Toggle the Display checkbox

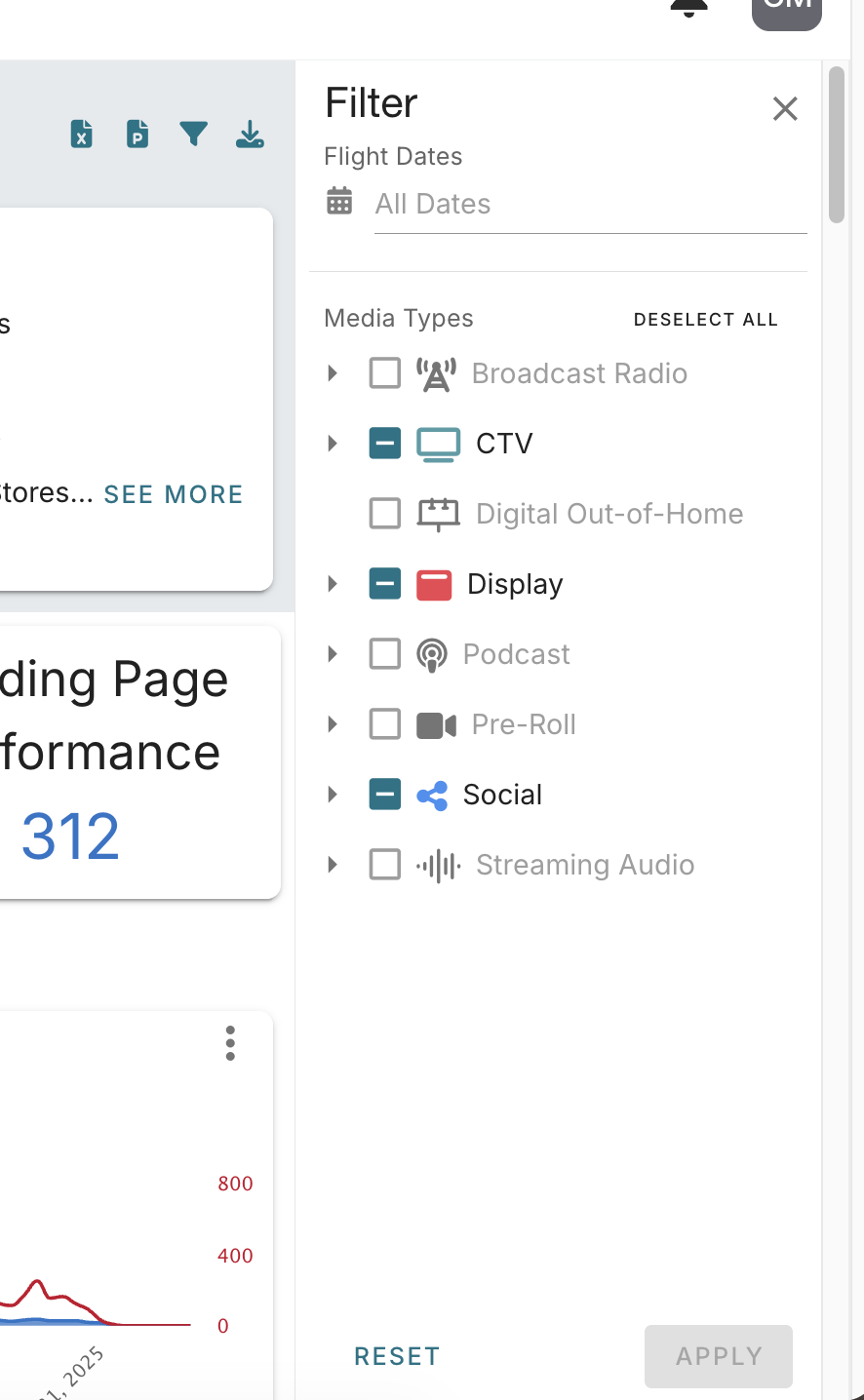[x=385, y=583]
